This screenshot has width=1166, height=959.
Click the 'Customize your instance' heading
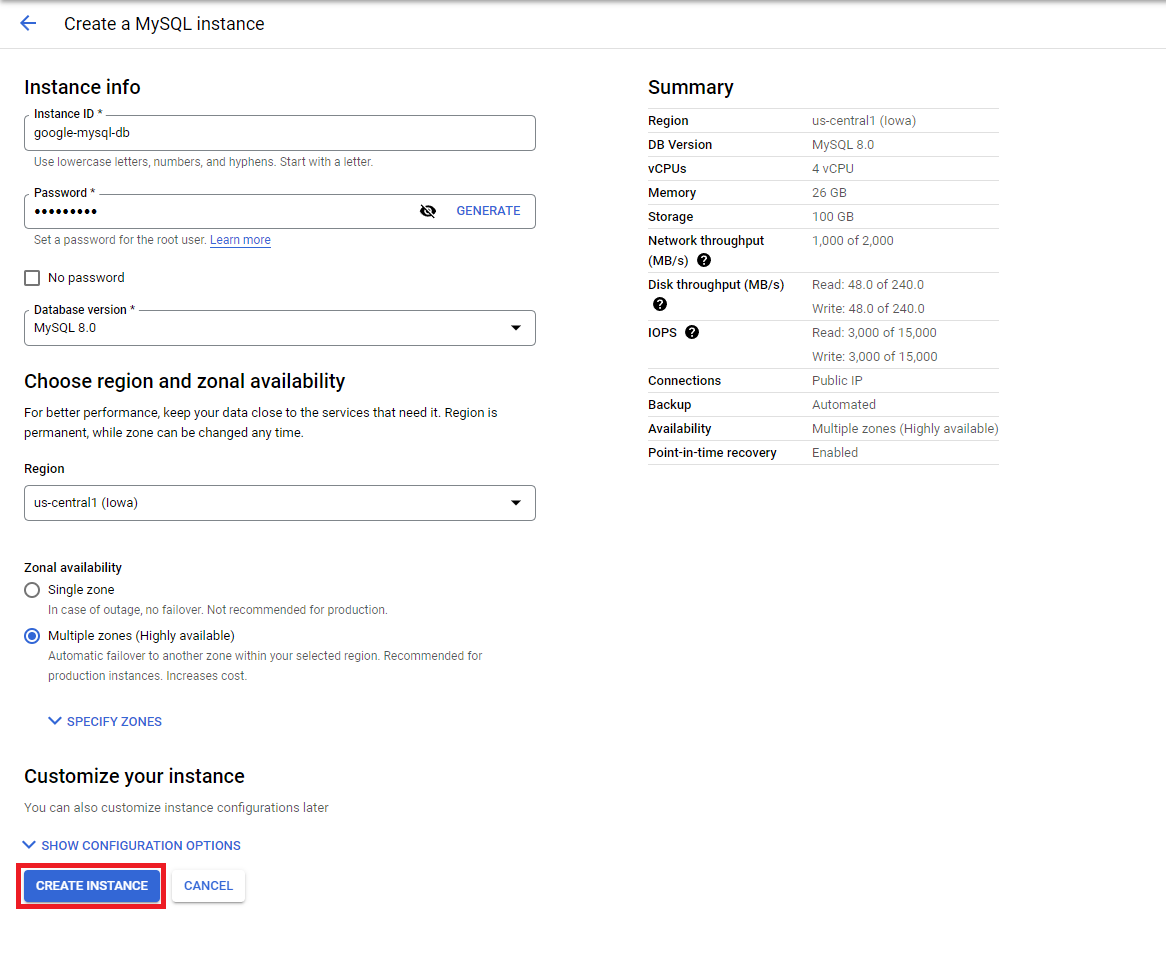coord(134,776)
